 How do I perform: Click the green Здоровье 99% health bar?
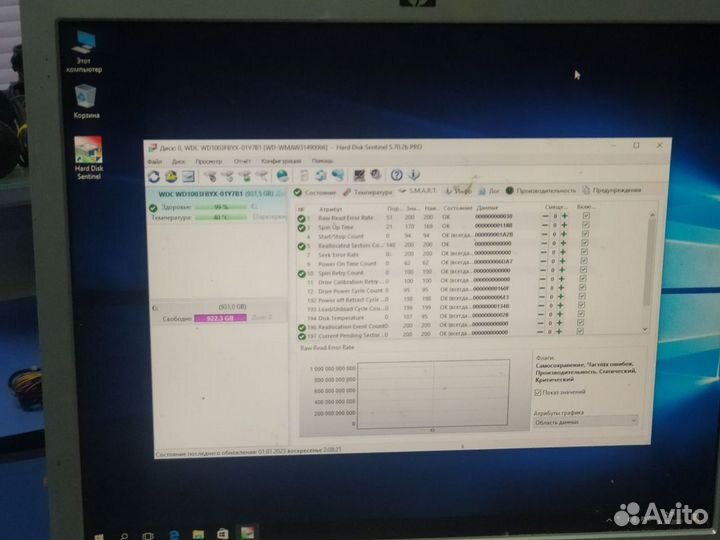pyautogui.click(x=221, y=207)
